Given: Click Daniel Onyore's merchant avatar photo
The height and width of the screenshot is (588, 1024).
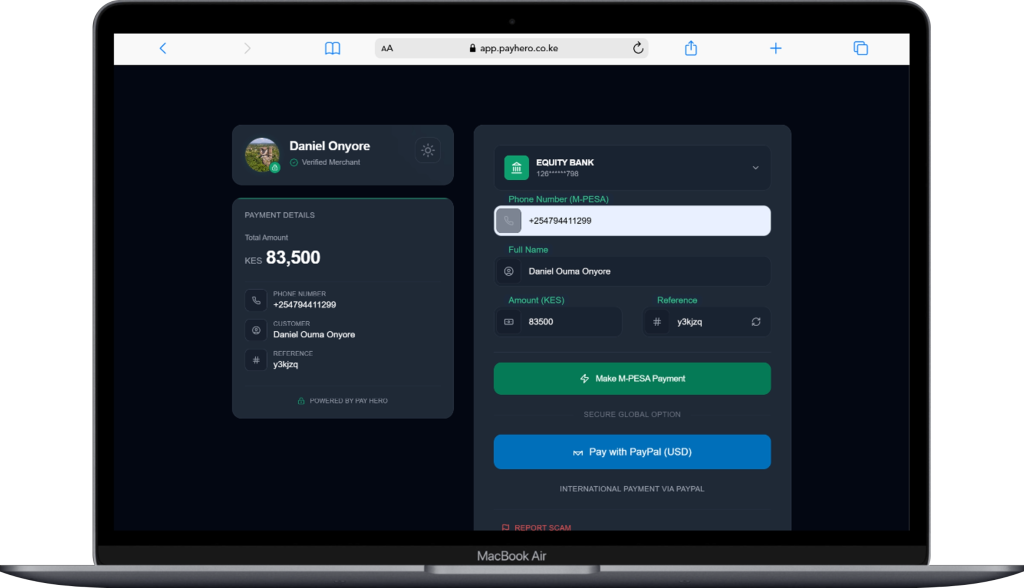Looking at the screenshot, I should 262,155.
